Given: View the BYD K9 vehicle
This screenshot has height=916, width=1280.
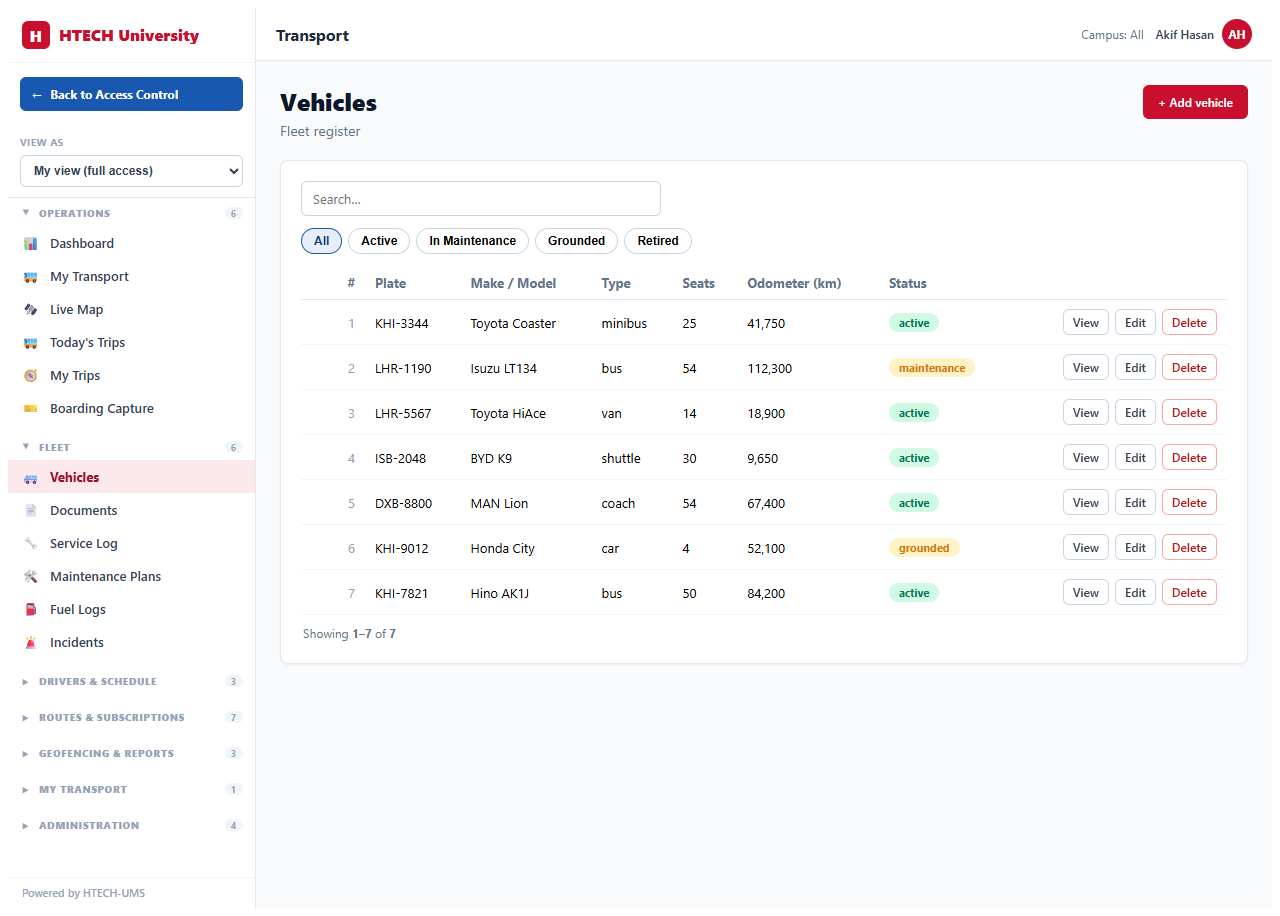Looking at the screenshot, I should [x=1086, y=458].
